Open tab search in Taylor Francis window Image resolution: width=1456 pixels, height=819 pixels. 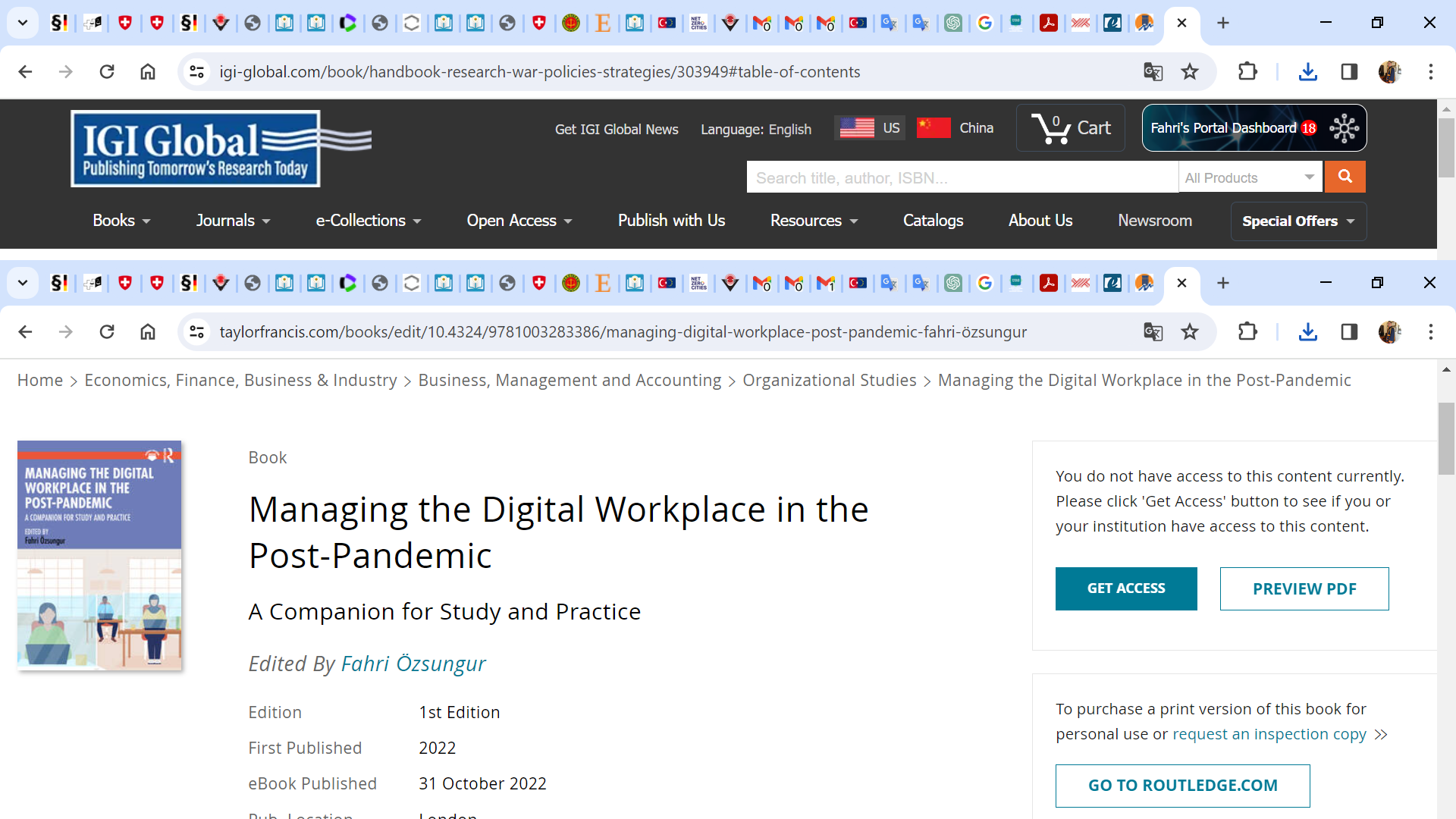[x=23, y=283]
